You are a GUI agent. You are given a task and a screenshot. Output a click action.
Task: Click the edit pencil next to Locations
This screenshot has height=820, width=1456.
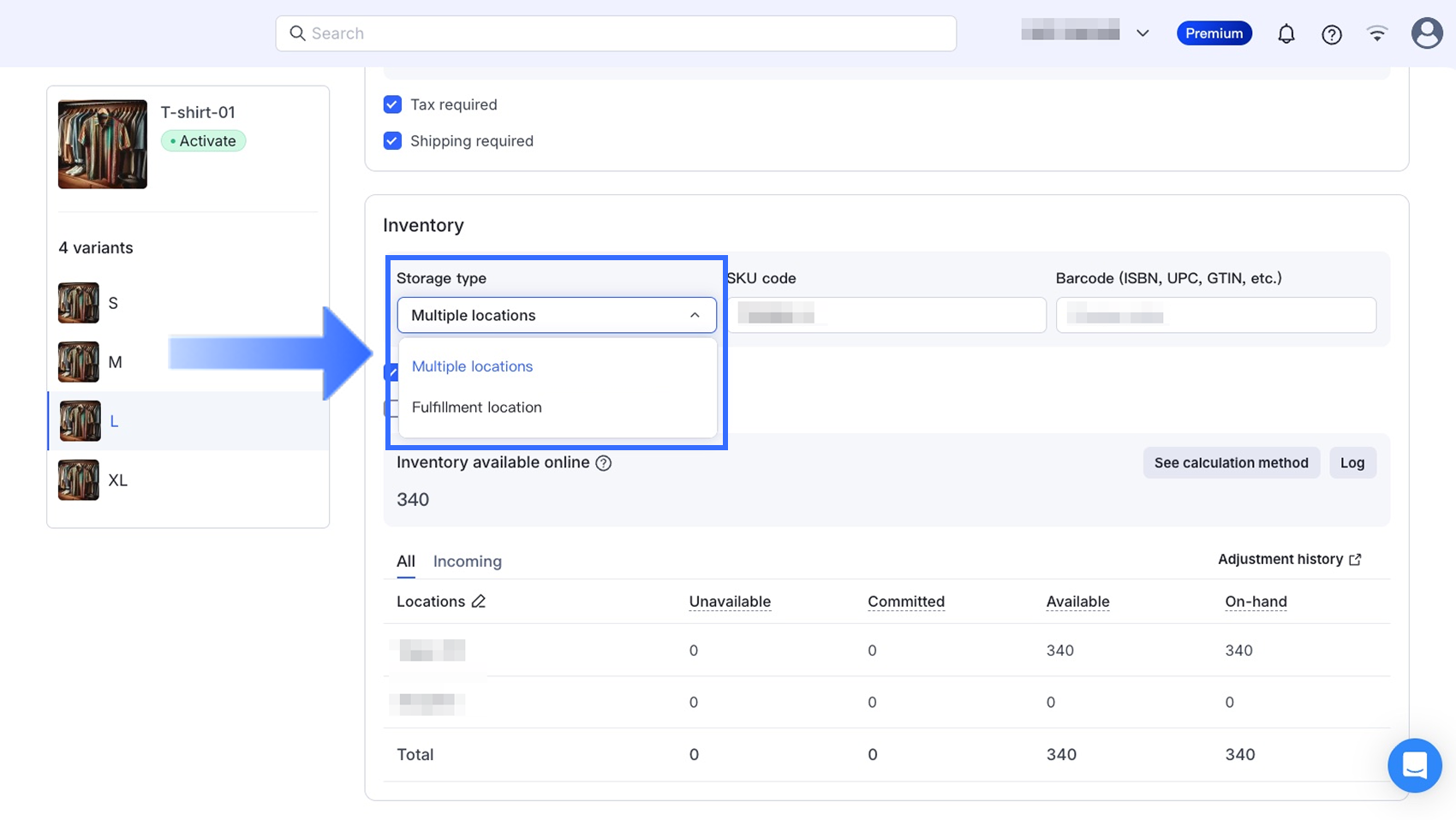click(479, 602)
